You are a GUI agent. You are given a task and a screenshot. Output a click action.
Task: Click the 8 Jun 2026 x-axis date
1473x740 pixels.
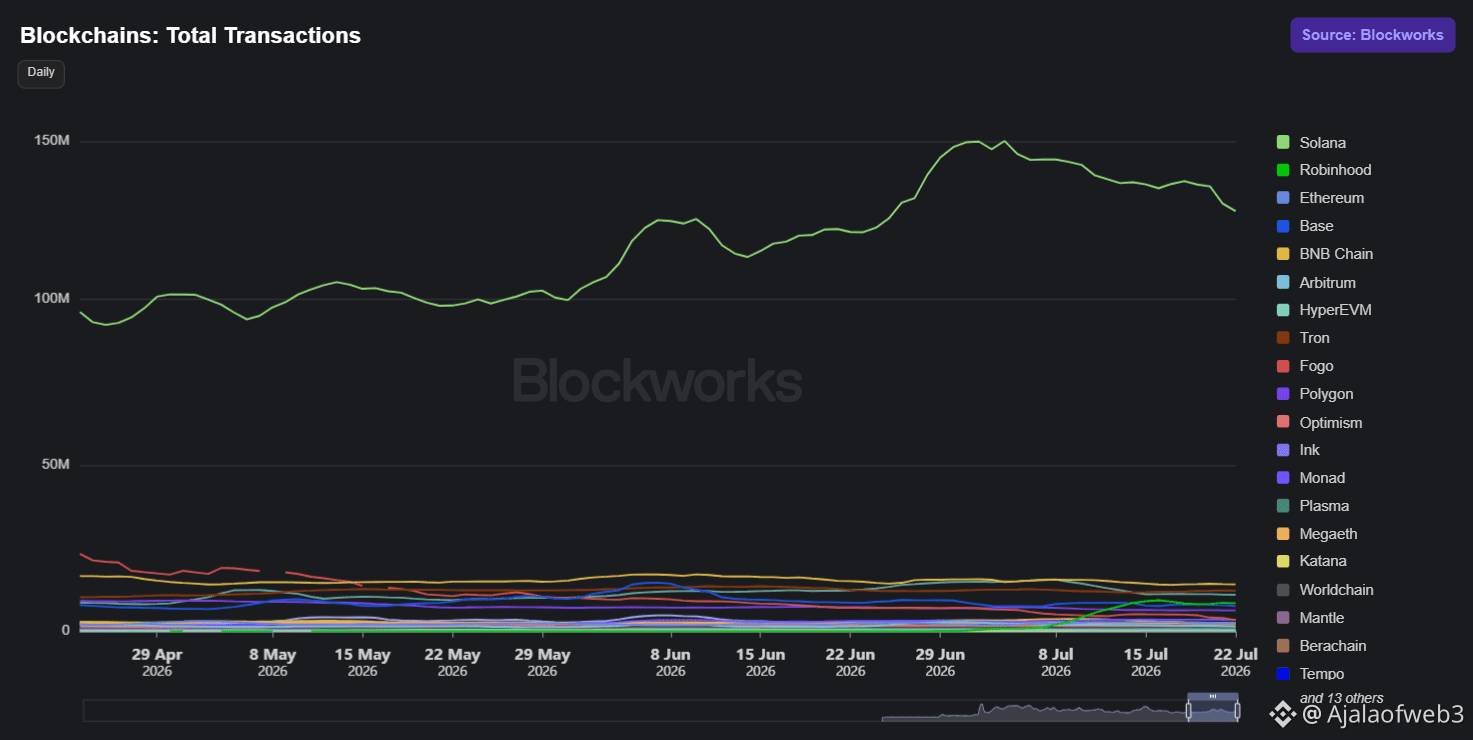pos(670,663)
